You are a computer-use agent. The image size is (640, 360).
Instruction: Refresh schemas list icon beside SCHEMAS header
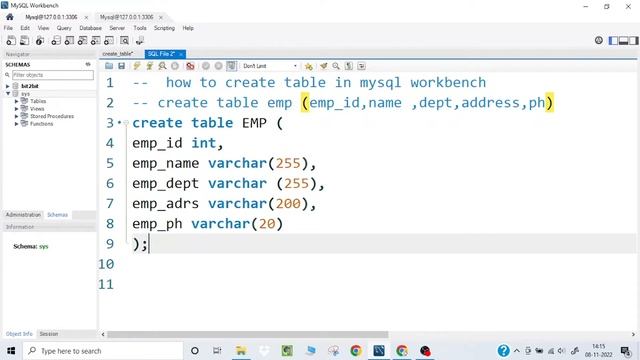click(88, 64)
